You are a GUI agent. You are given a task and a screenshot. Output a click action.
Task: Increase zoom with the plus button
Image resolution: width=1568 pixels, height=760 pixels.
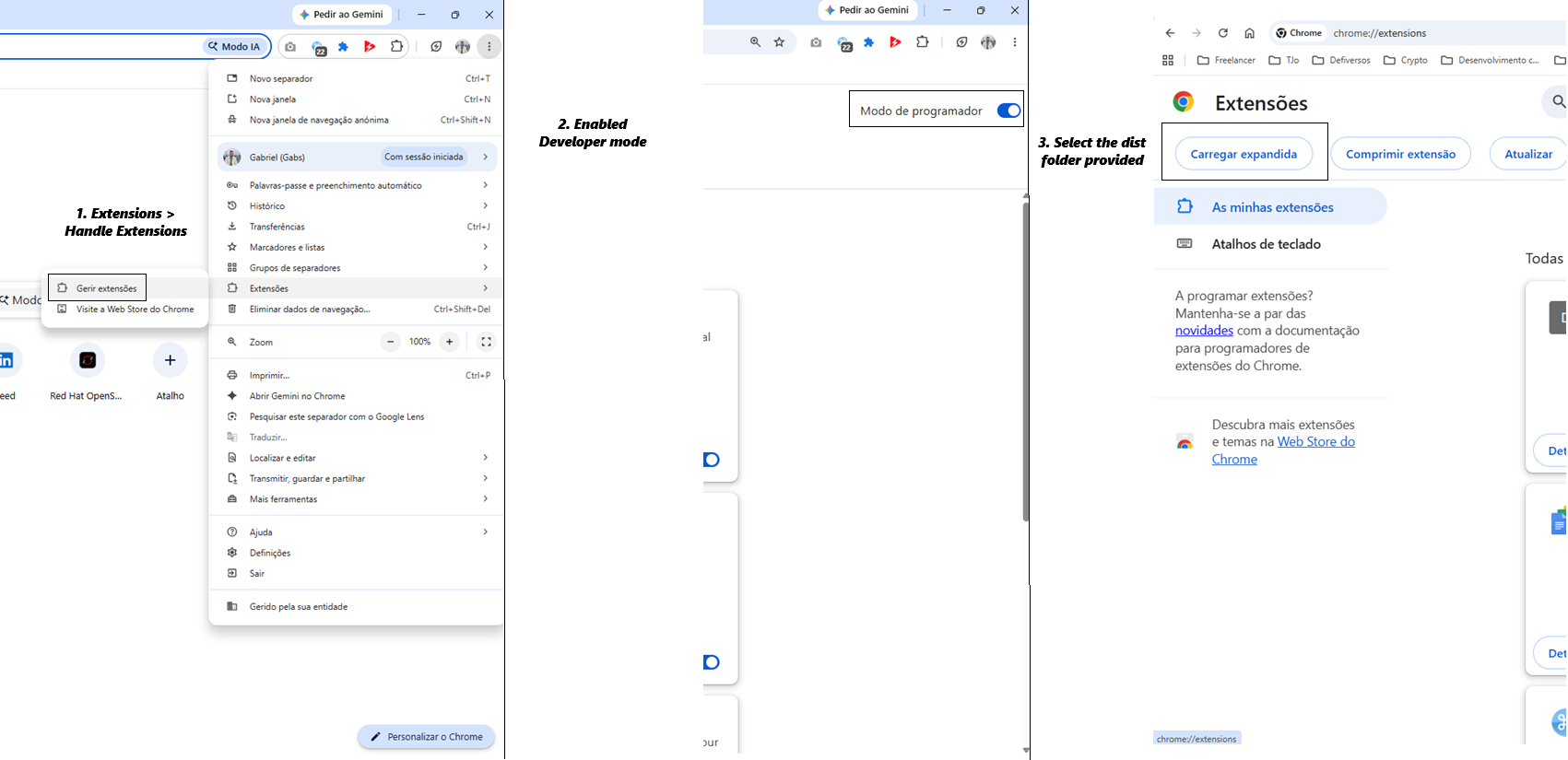(450, 342)
